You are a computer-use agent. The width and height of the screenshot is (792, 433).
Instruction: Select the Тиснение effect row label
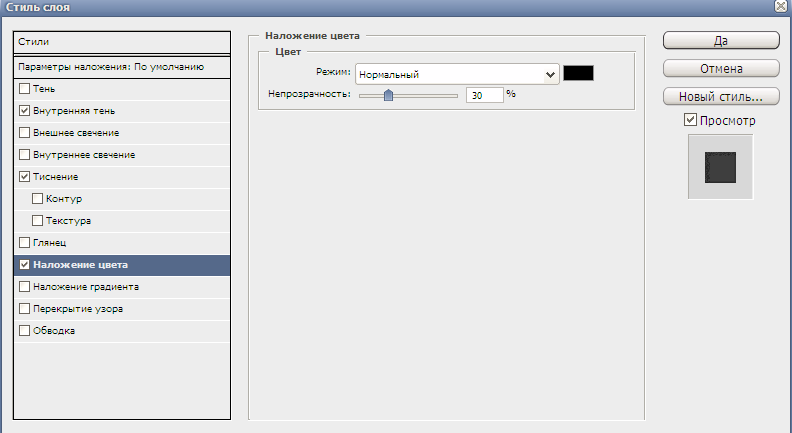point(56,177)
